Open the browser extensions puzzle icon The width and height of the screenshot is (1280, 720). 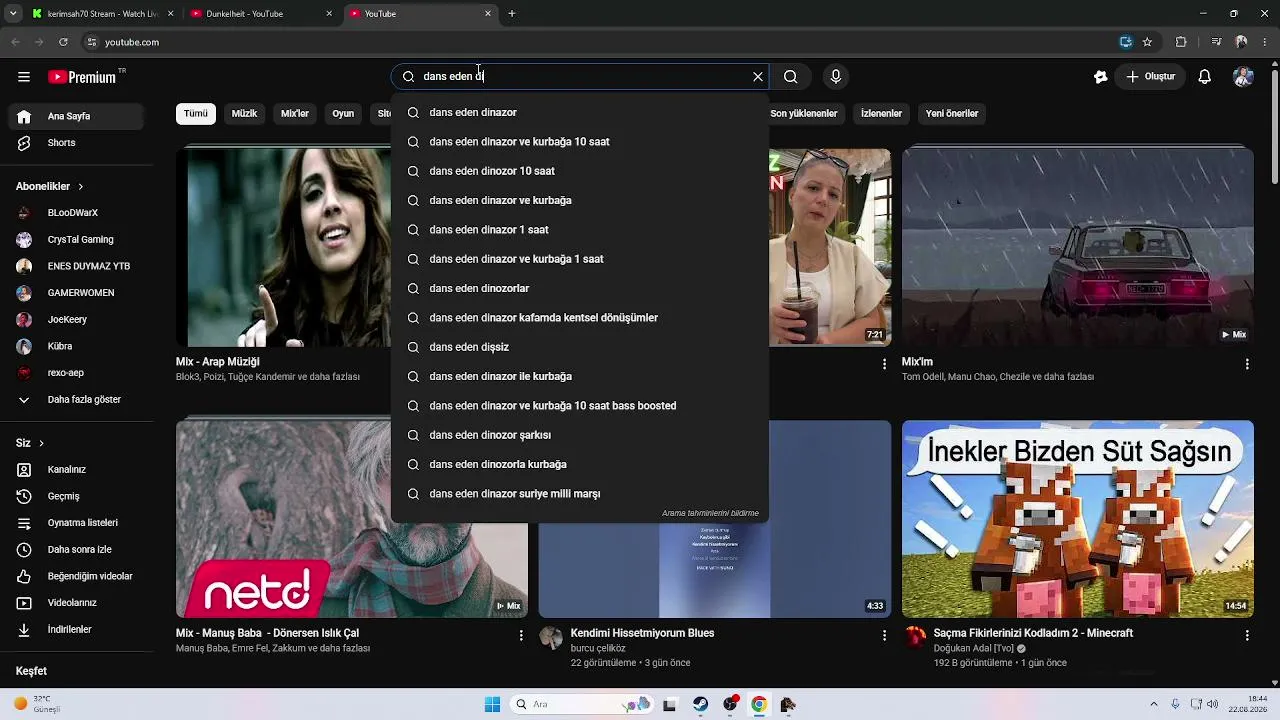click(1181, 42)
